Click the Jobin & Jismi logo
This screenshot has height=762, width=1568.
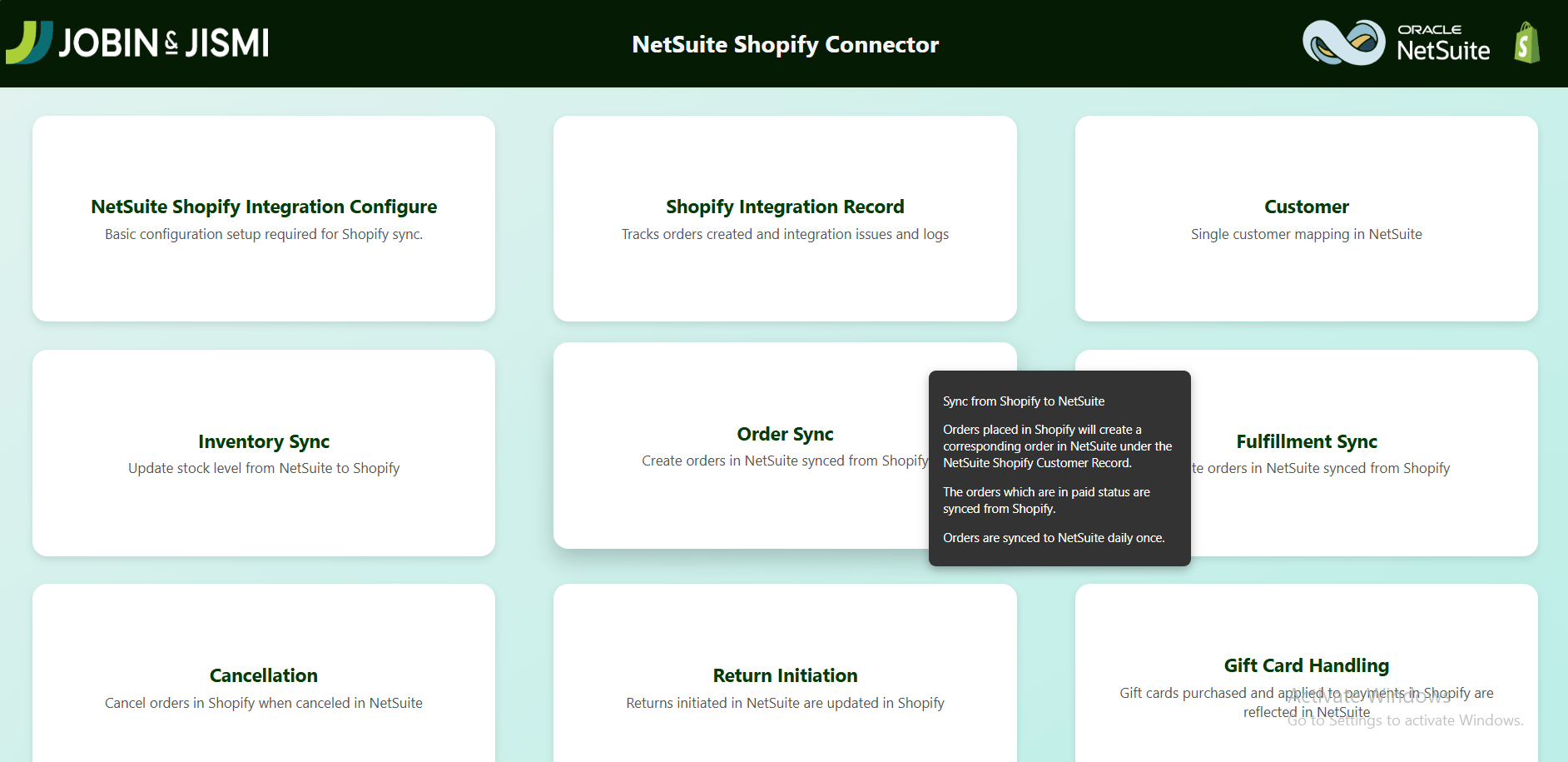(x=137, y=42)
